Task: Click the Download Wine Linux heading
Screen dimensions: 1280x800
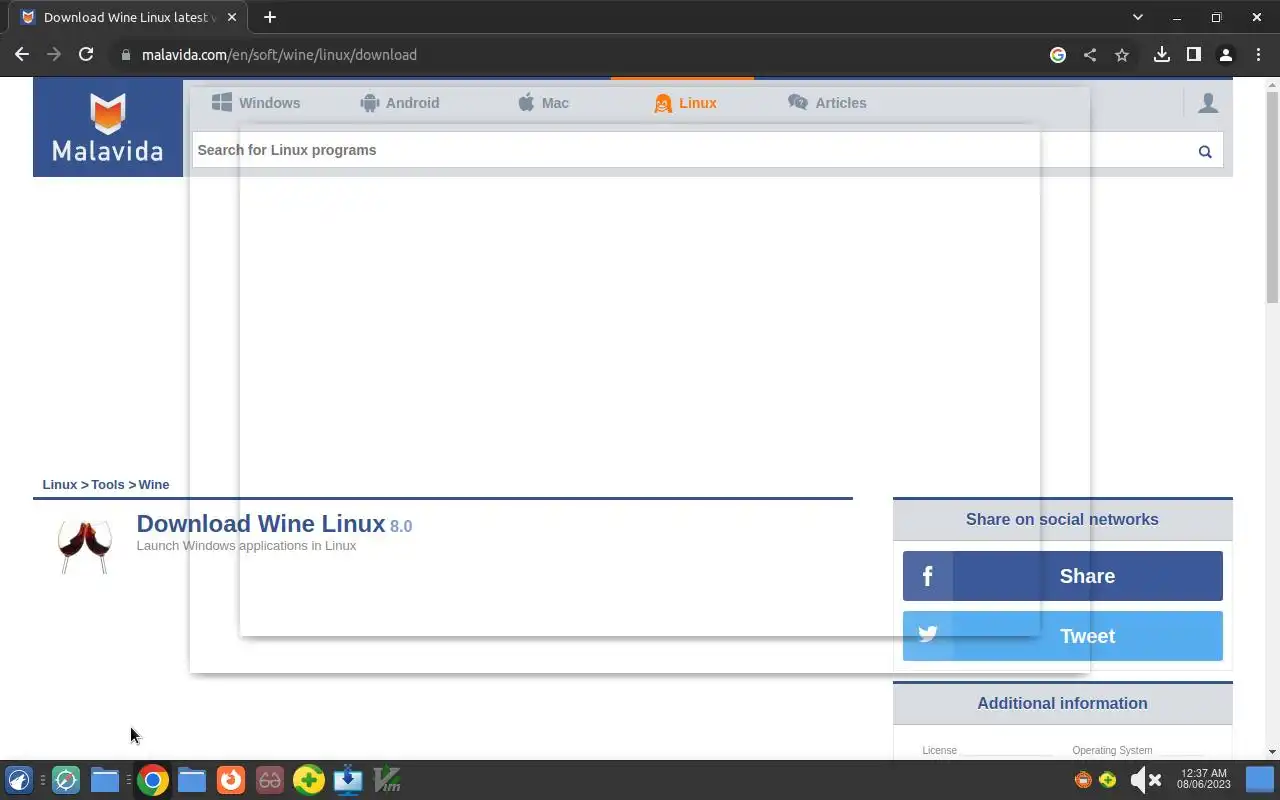Action: 261,524
